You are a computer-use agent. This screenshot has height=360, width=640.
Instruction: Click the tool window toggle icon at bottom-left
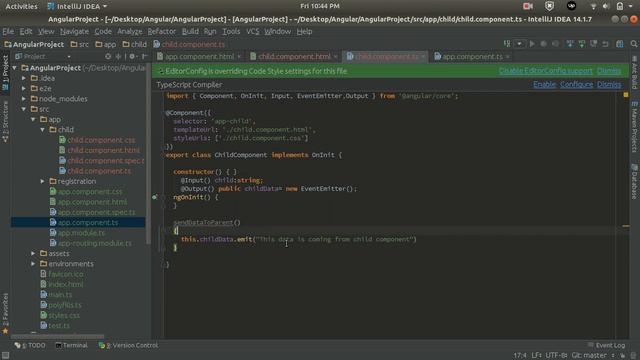[5, 355]
